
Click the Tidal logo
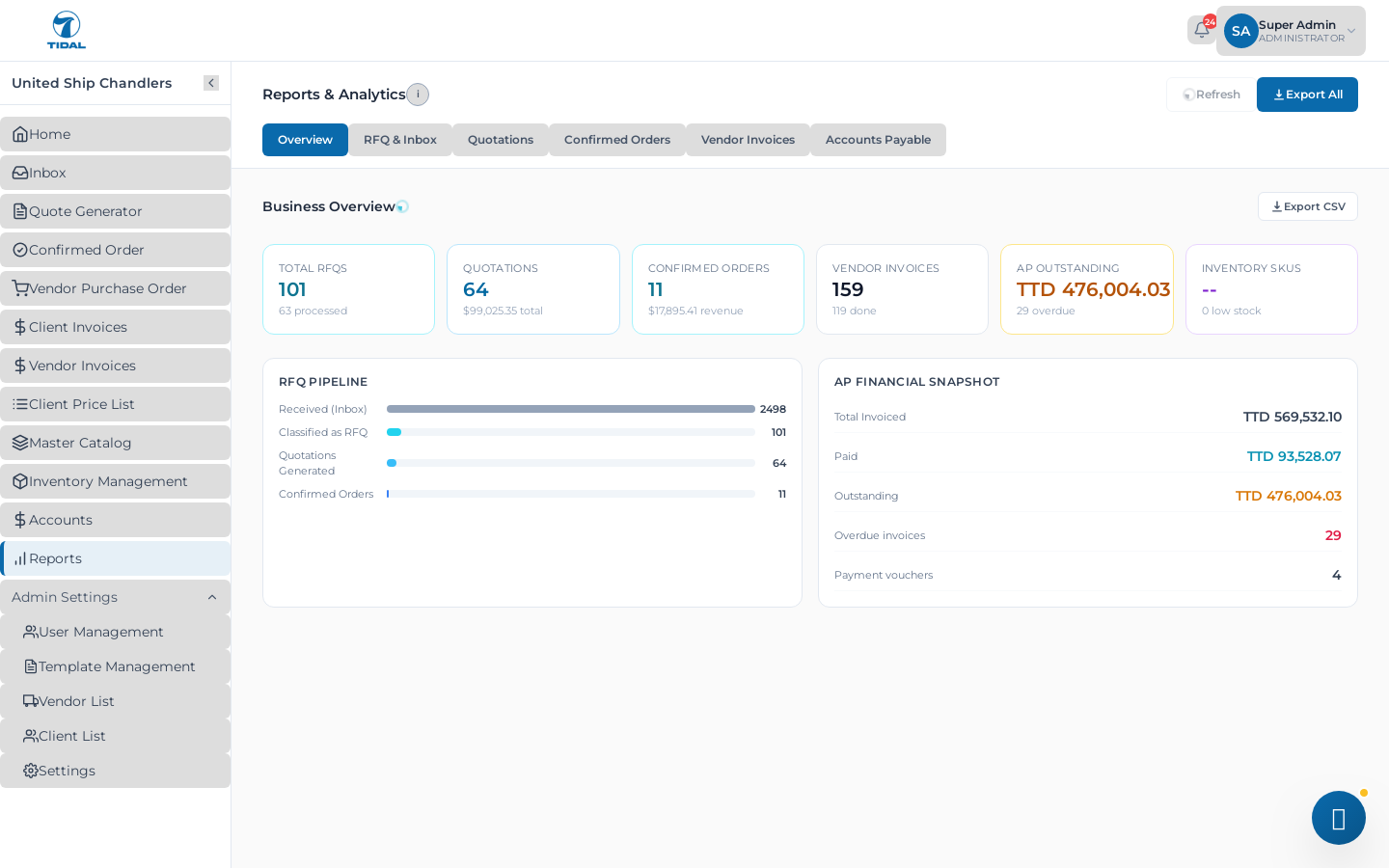coord(67,30)
